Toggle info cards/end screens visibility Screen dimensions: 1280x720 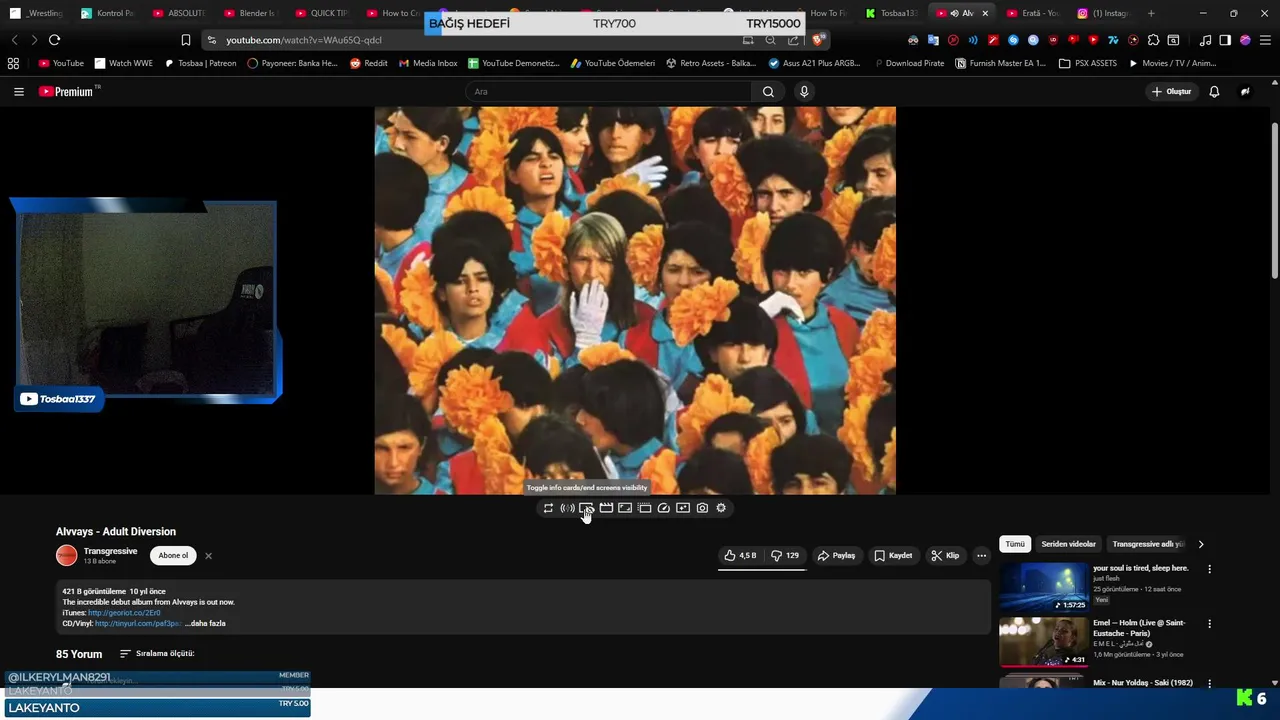586,508
